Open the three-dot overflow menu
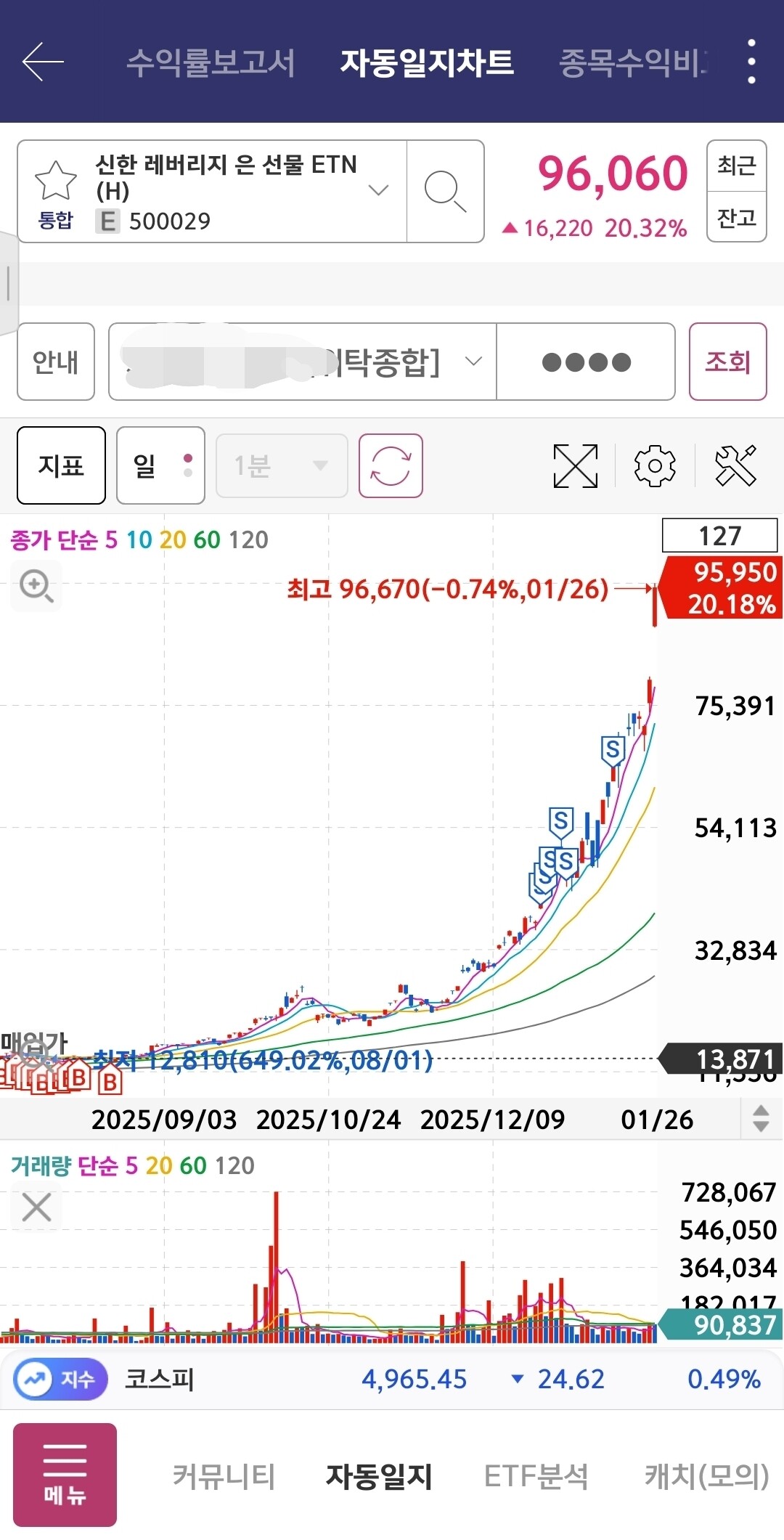The image size is (784, 1540). [x=751, y=62]
